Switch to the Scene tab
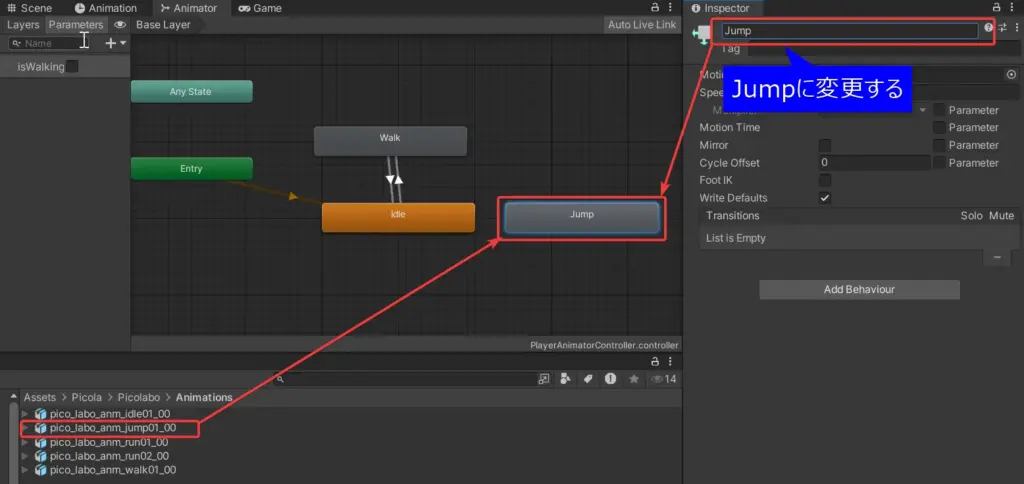 click(x=30, y=8)
